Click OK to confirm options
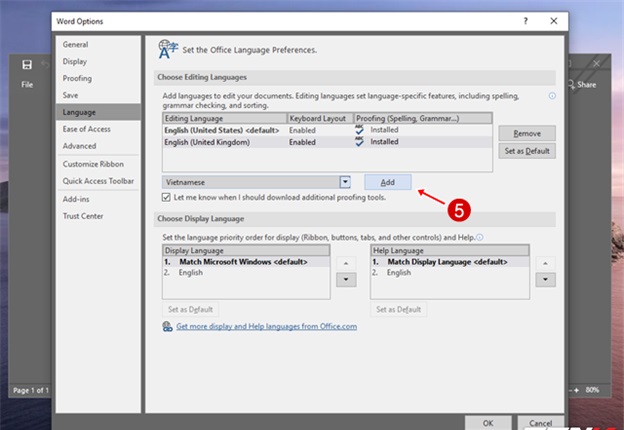This screenshot has height=430, width=624. click(x=487, y=422)
